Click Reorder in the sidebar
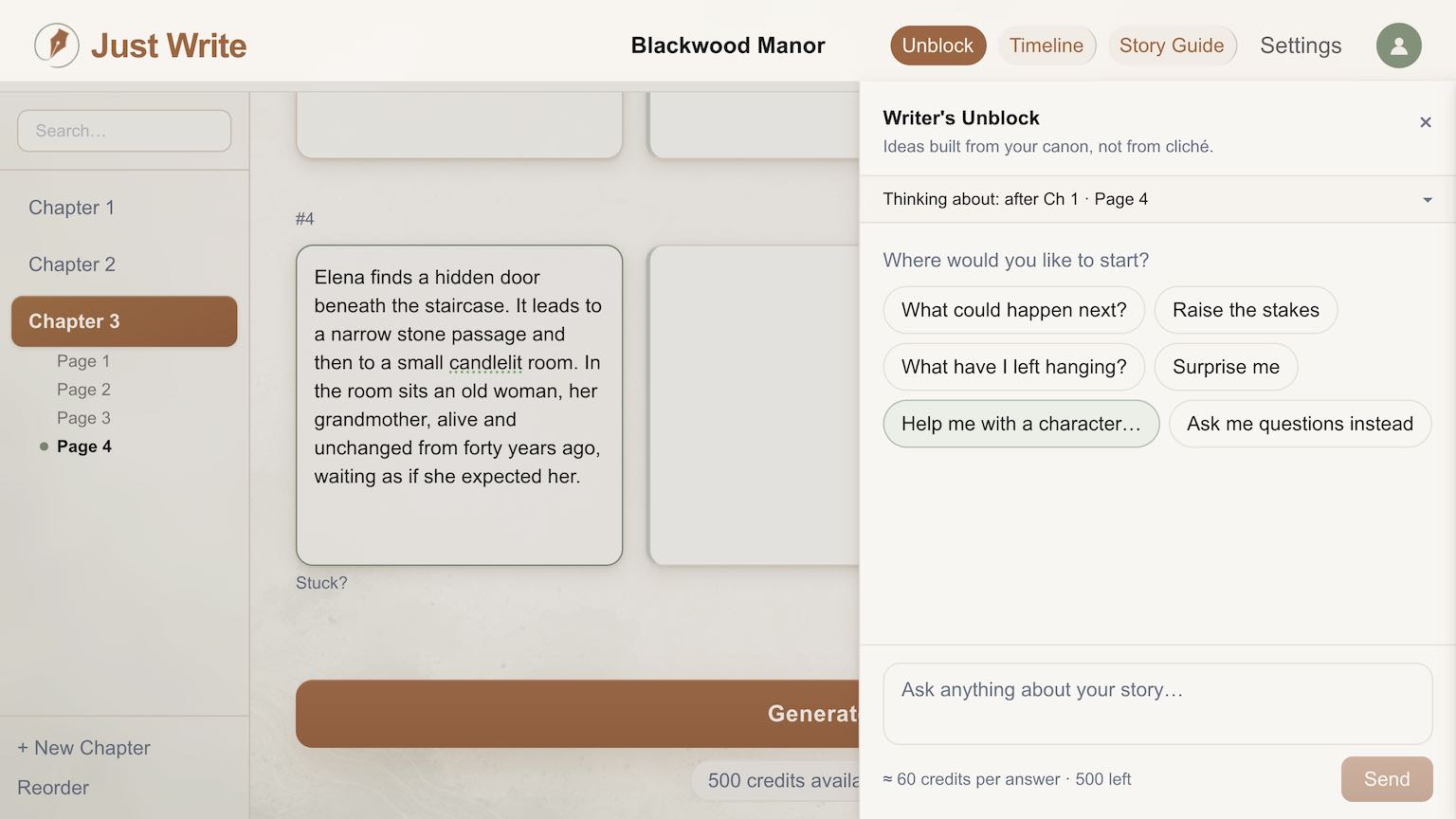Screen dimensions: 1456x819 point(53,788)
